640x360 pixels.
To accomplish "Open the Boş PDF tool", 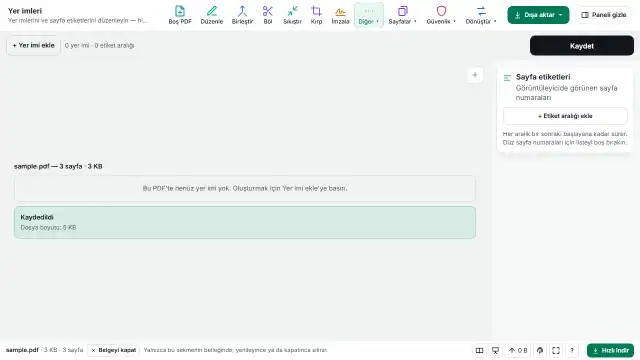I will click(180, 15).
